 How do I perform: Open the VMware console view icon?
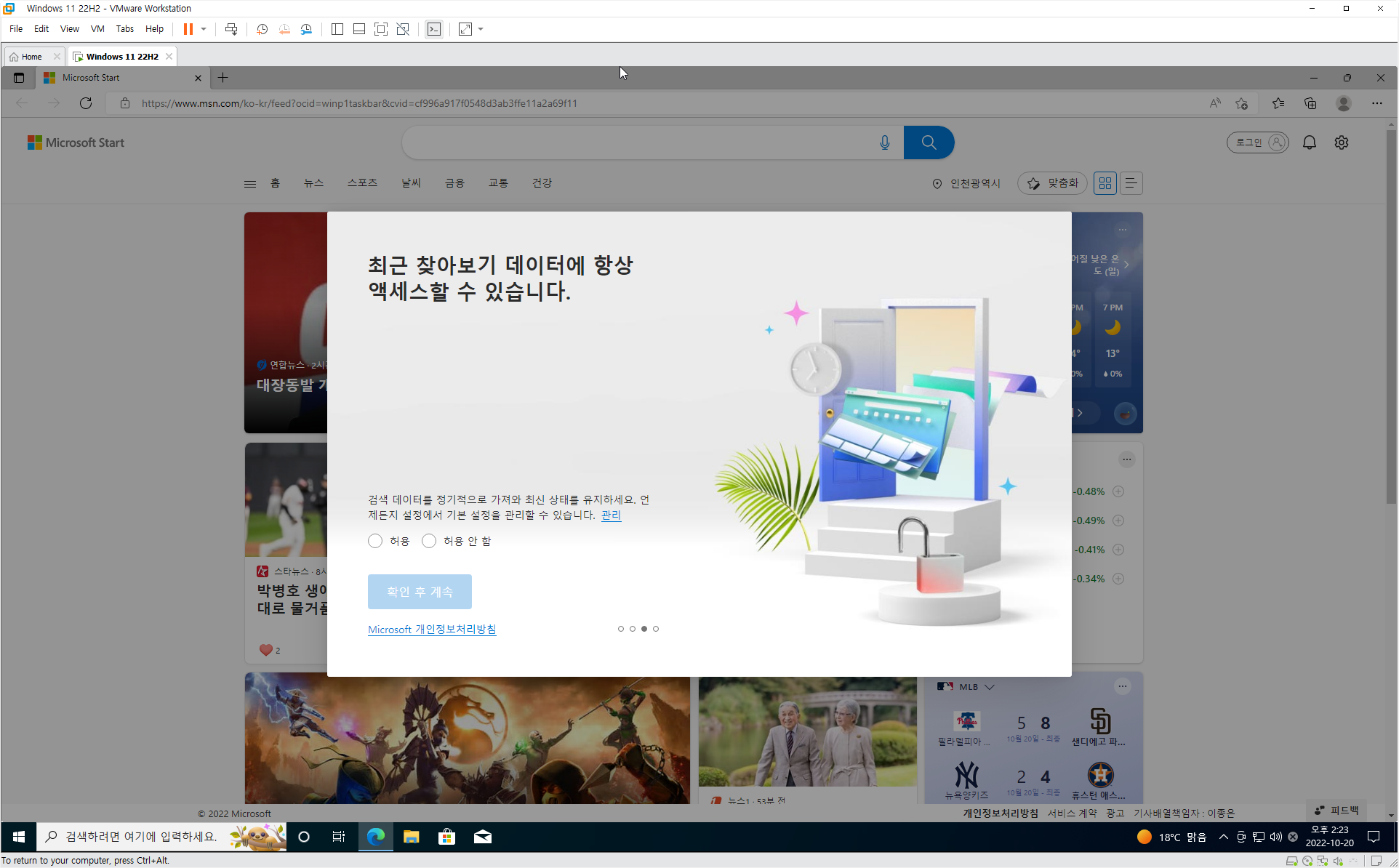coord(434,29)
